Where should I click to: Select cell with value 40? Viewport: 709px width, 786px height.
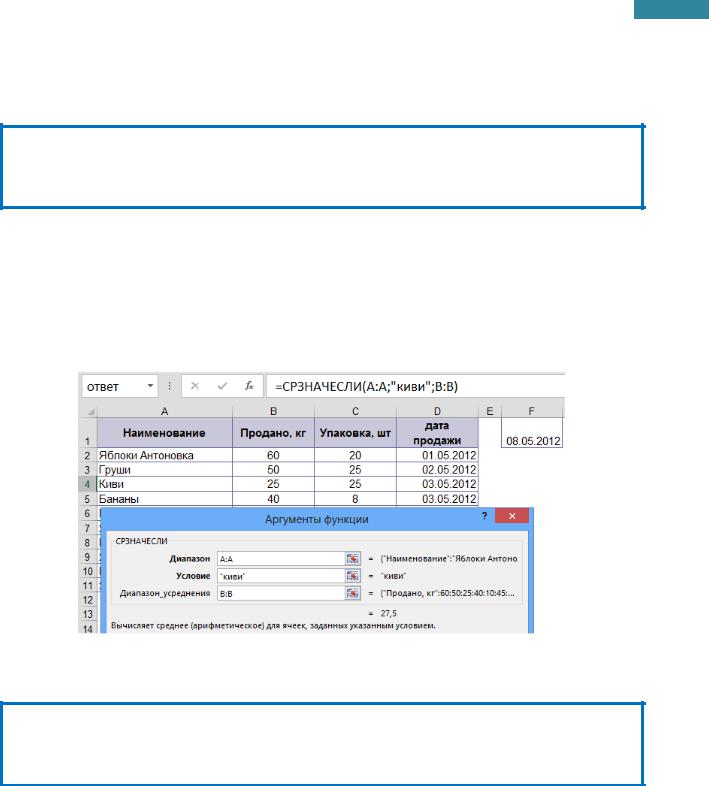273,499
